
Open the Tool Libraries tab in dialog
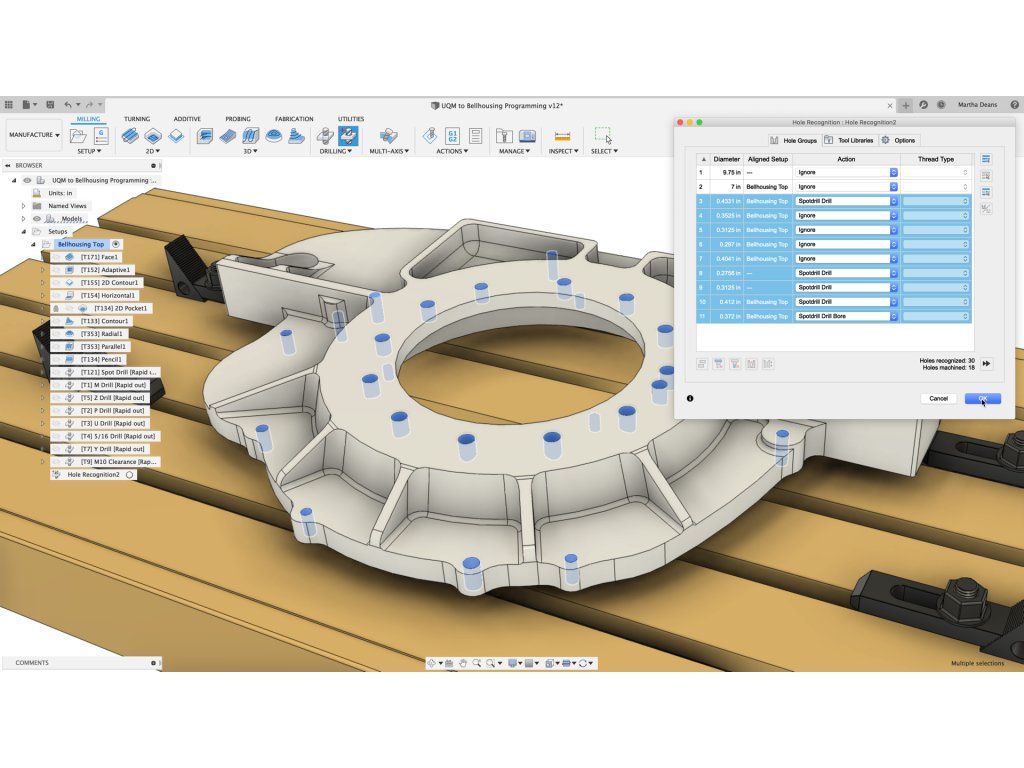click(848, 140)
